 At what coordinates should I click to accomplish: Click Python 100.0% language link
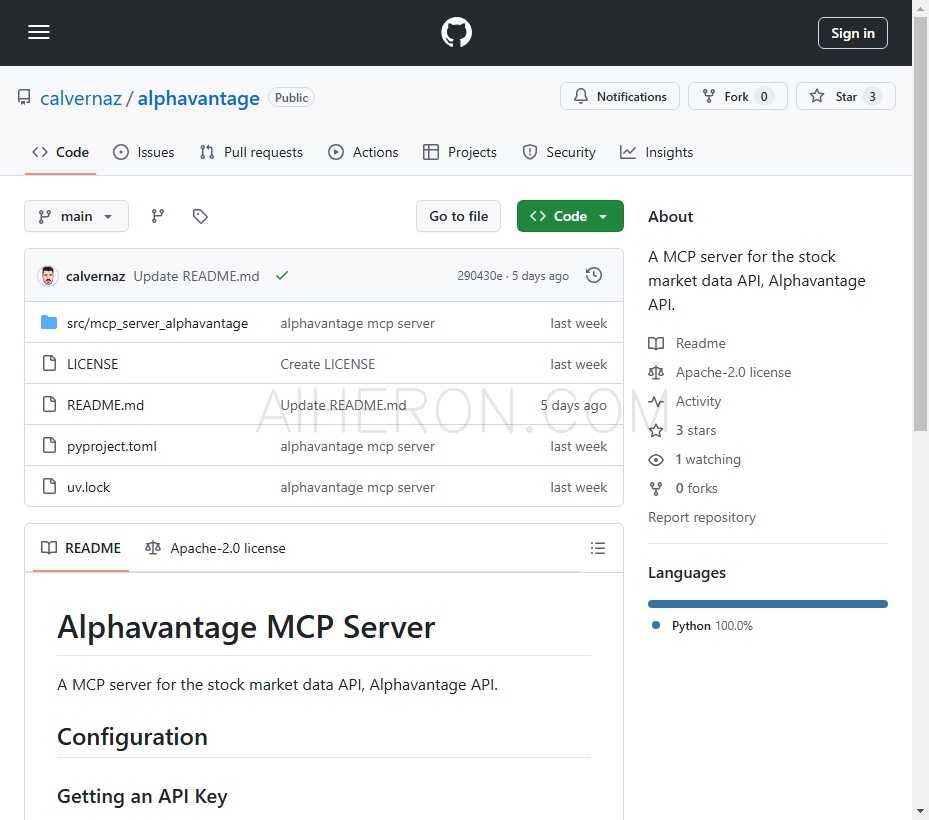[x=702, y=626]
